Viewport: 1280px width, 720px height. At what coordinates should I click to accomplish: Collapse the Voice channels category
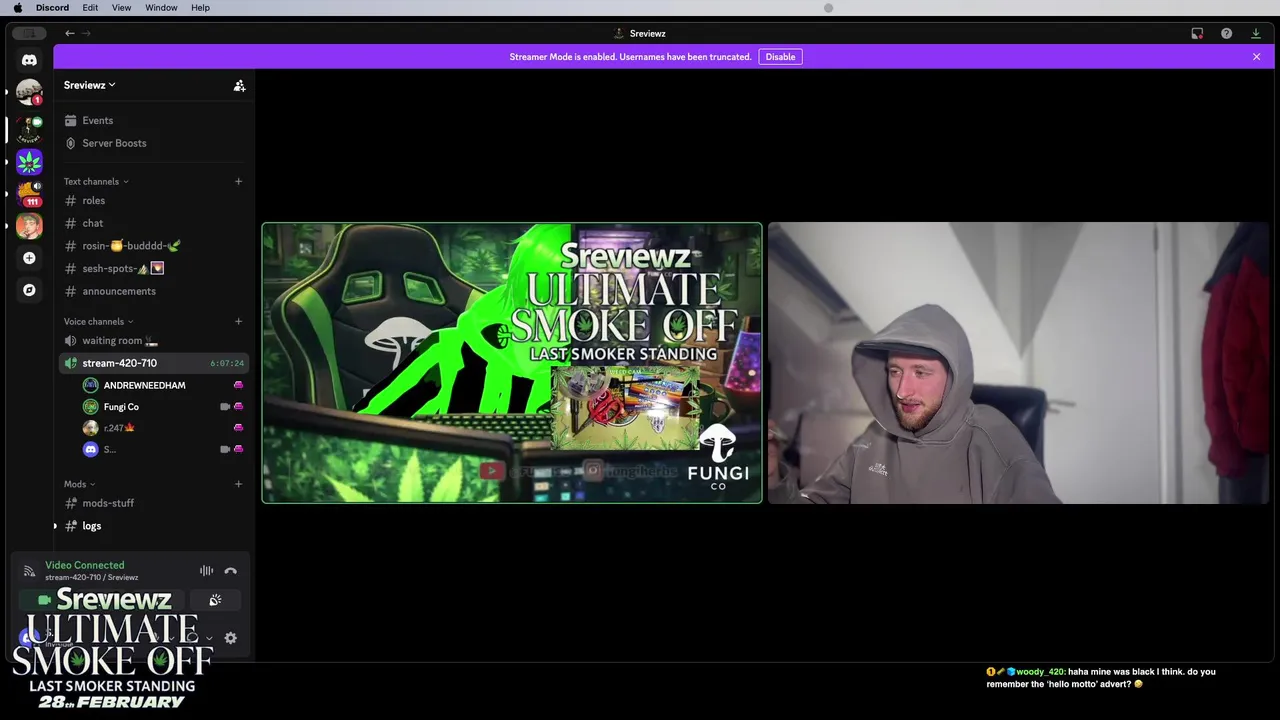click(99, 322)
